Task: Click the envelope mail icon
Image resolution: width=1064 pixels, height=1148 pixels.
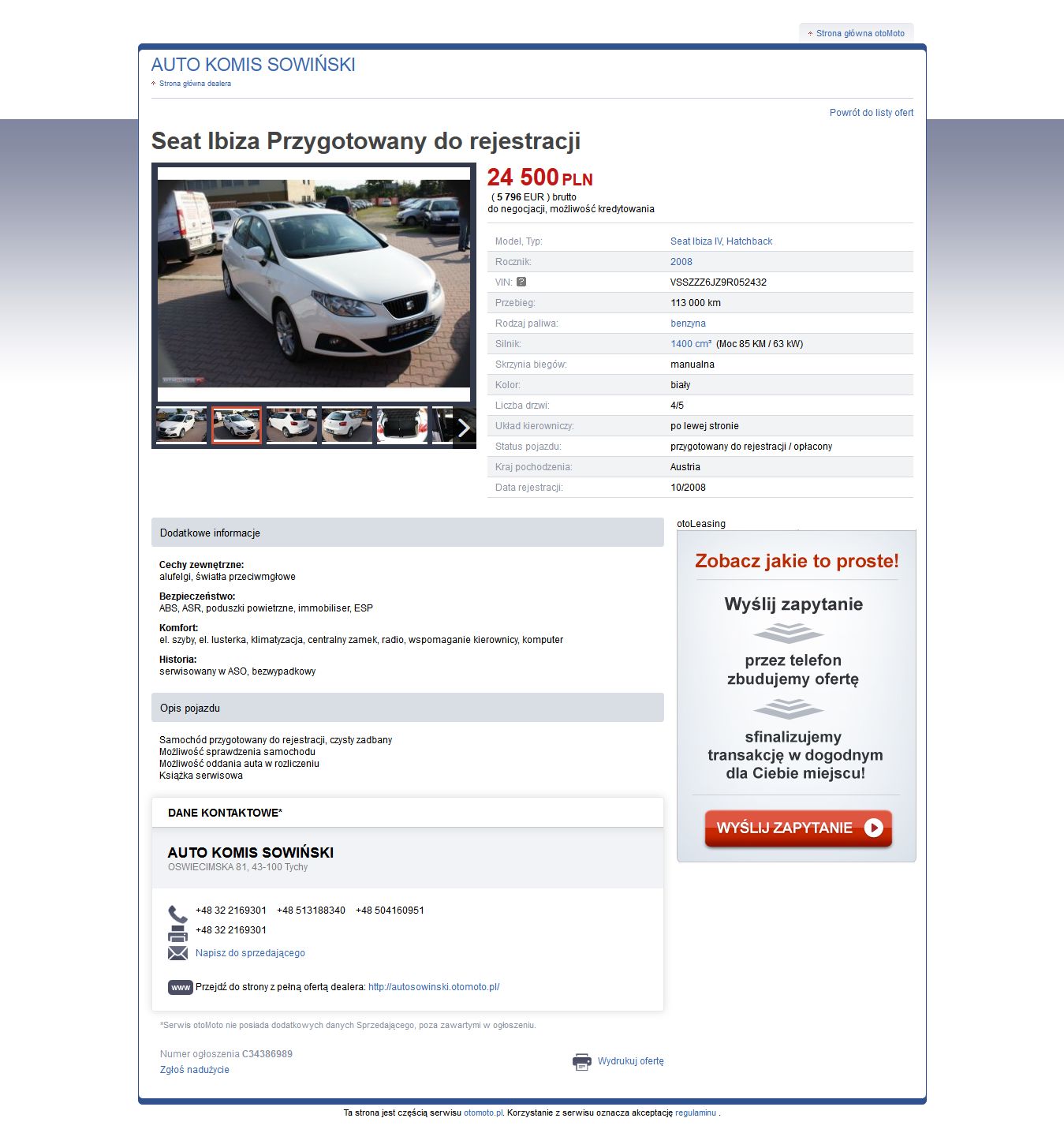Action: (x=177, y=953)
